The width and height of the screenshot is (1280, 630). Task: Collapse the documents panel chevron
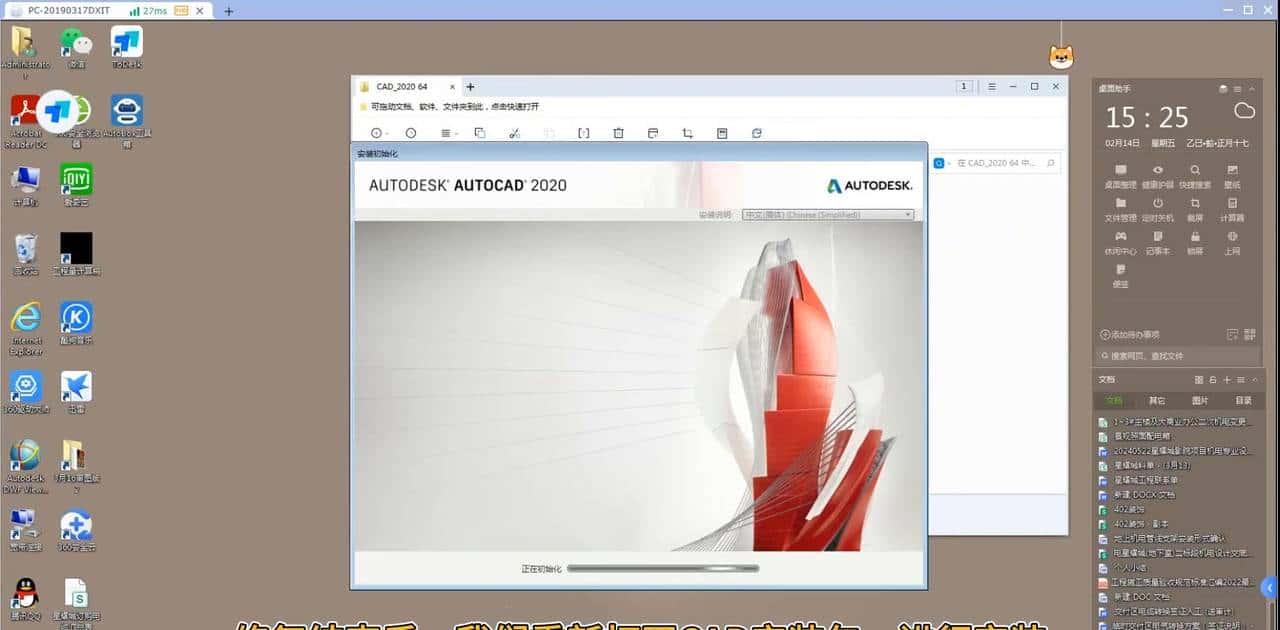[x=1253, y=380]
